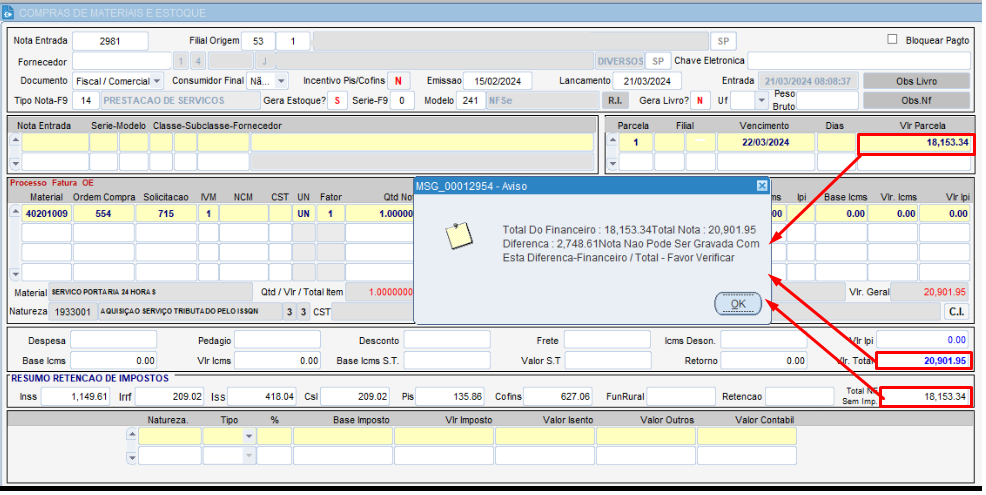Click the note icon in the warning dialog

click(459, 236)
